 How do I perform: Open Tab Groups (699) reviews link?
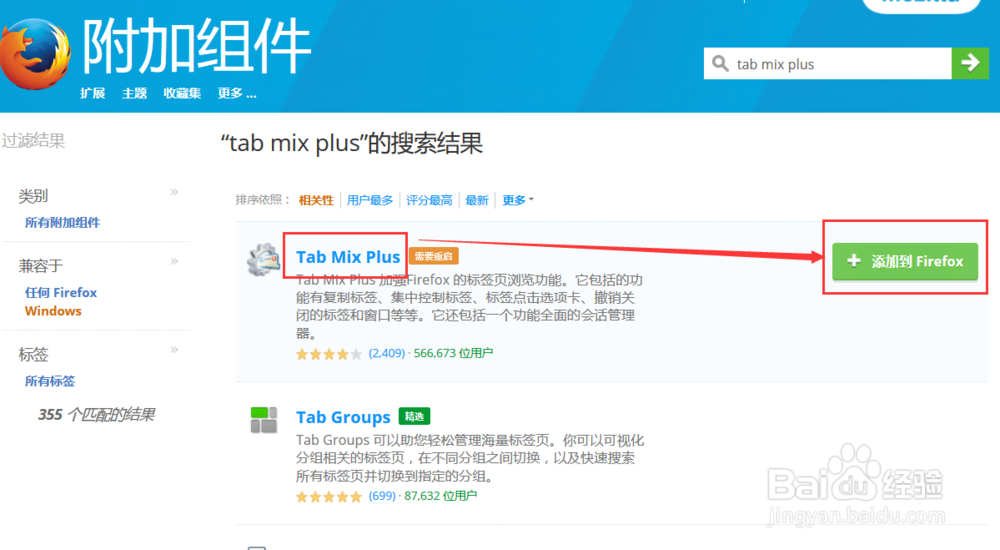coord(382,496)
